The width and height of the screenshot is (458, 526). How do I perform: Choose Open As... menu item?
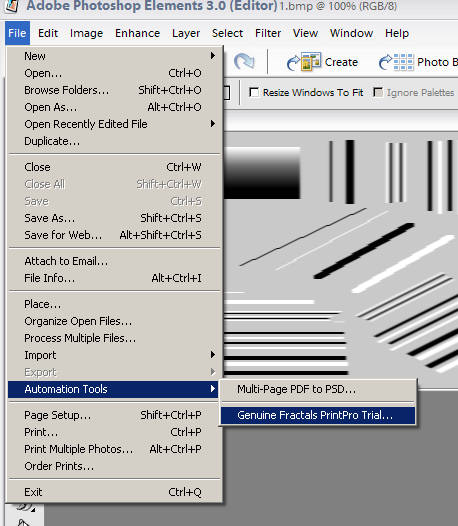114,107
